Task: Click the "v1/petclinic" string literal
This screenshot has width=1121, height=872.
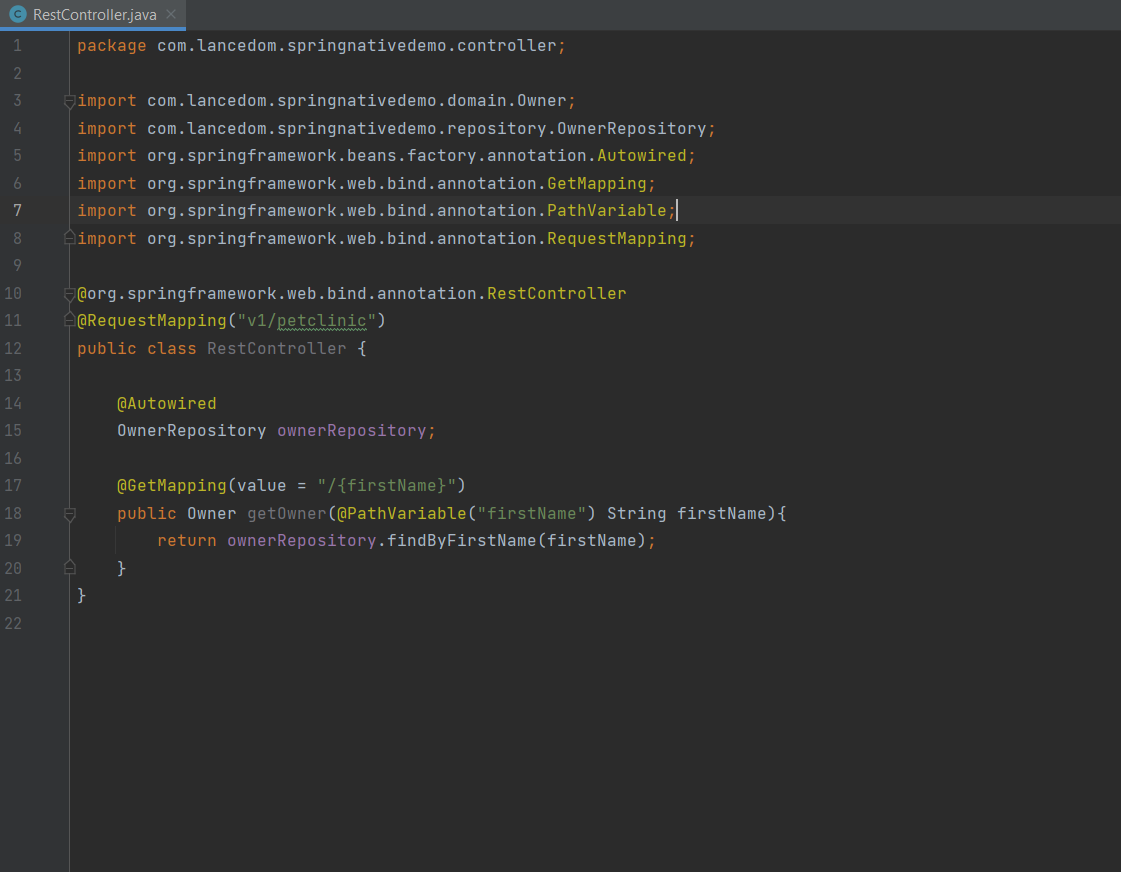Action: [x=306, y=321]
